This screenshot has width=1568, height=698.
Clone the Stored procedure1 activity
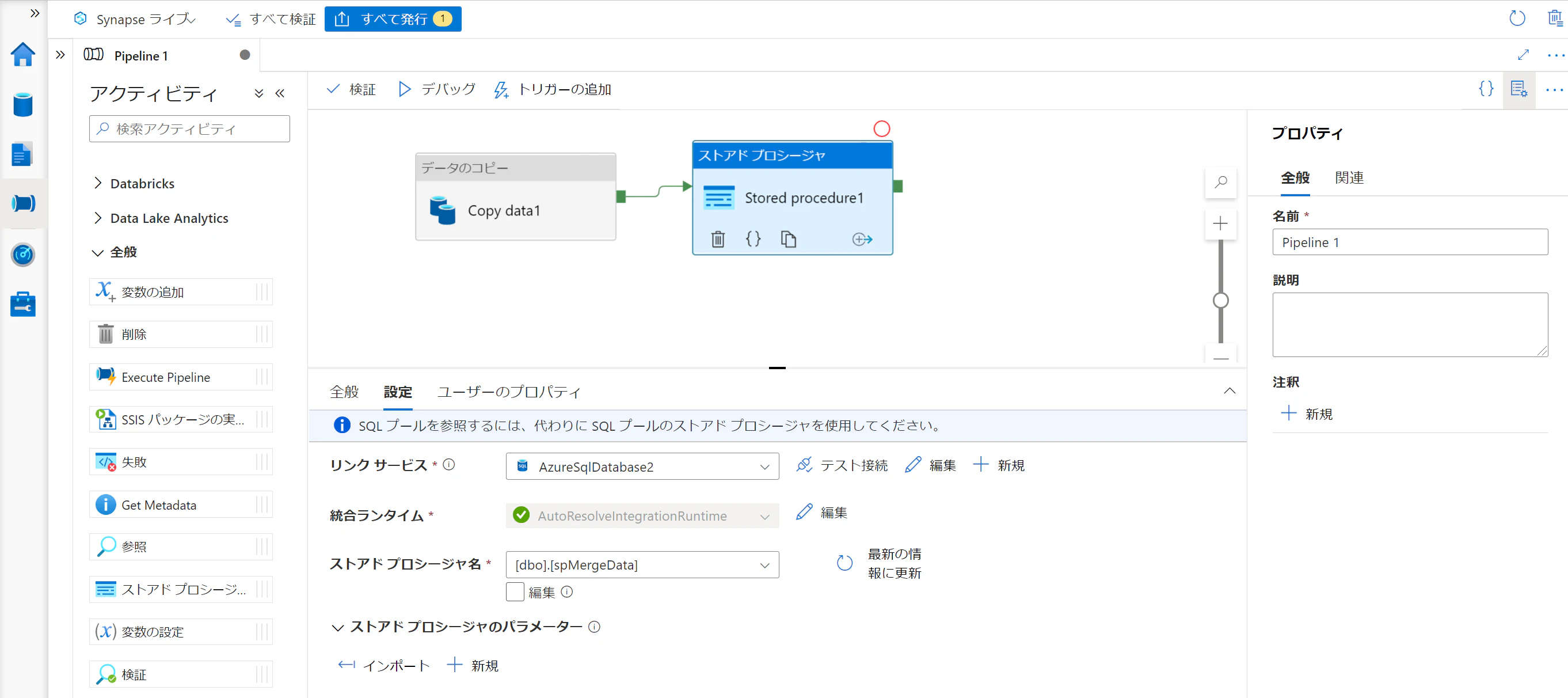[788, 240]
